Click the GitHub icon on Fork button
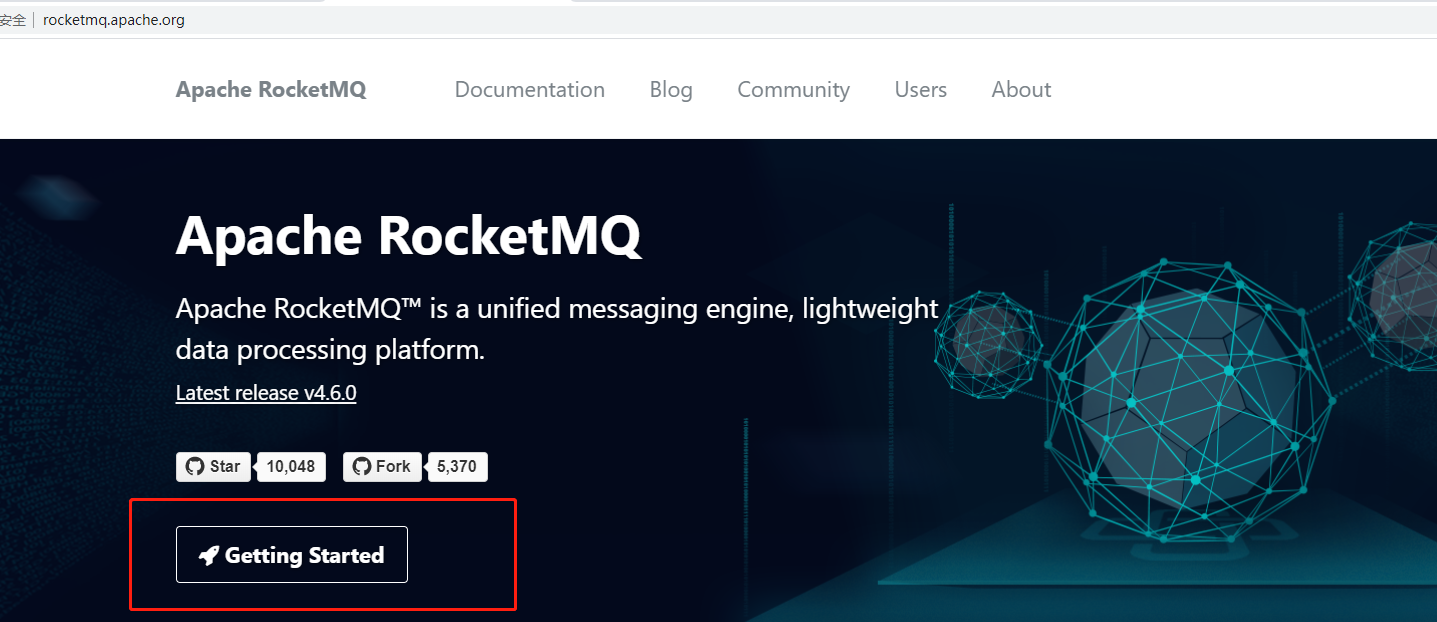 (x=362, y=467)
